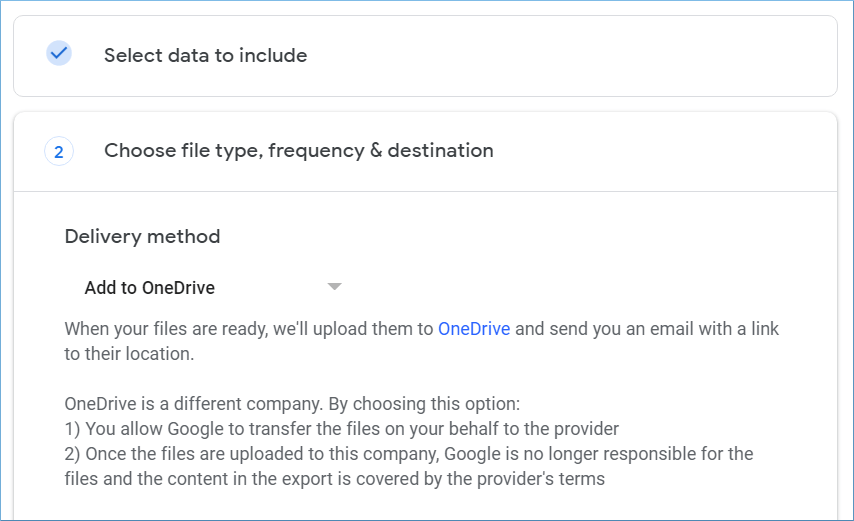Click the "to their location." text line

(129, 354)
